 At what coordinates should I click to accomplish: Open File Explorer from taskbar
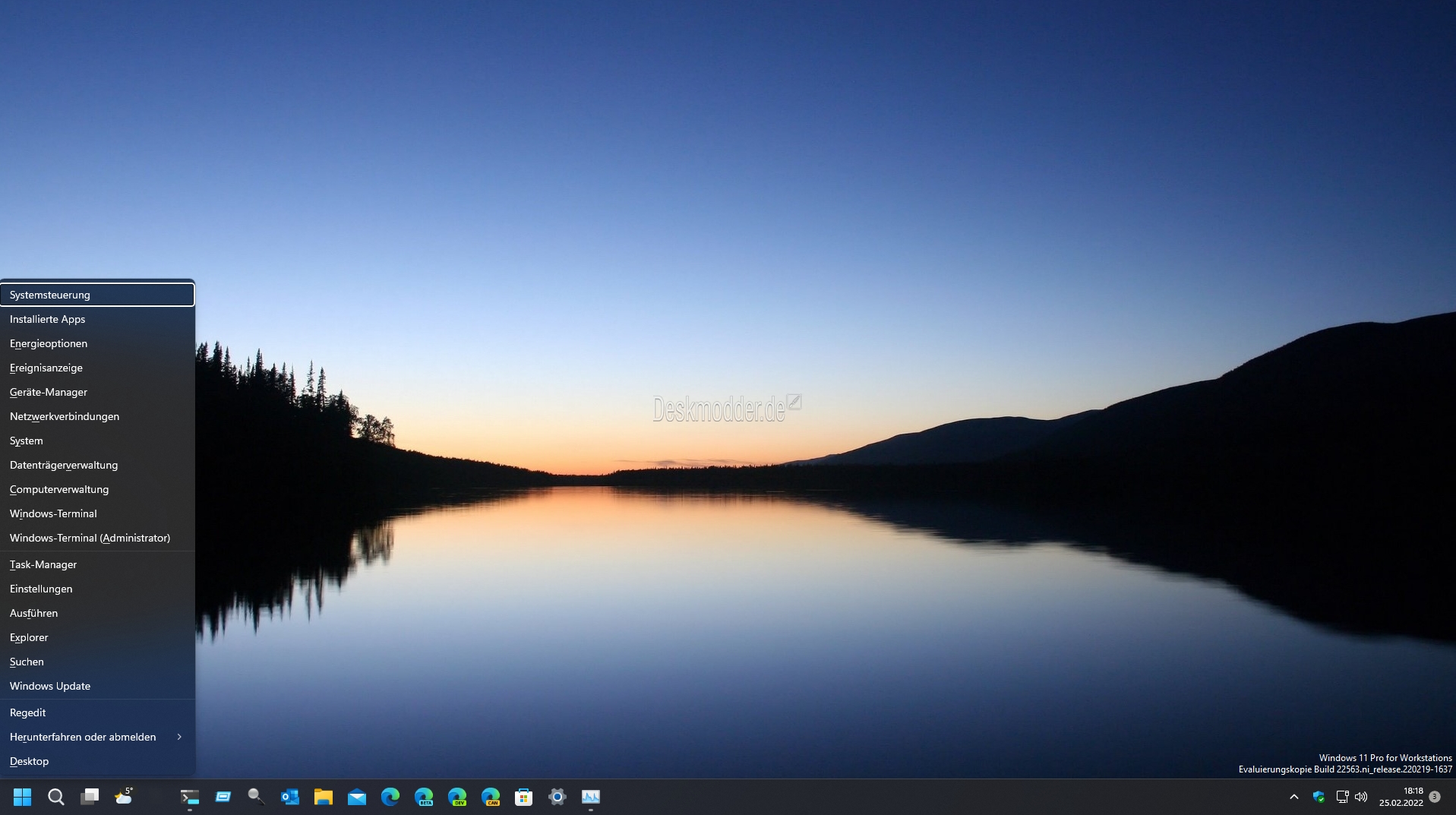pyautogui.click(x=324, y=797)
